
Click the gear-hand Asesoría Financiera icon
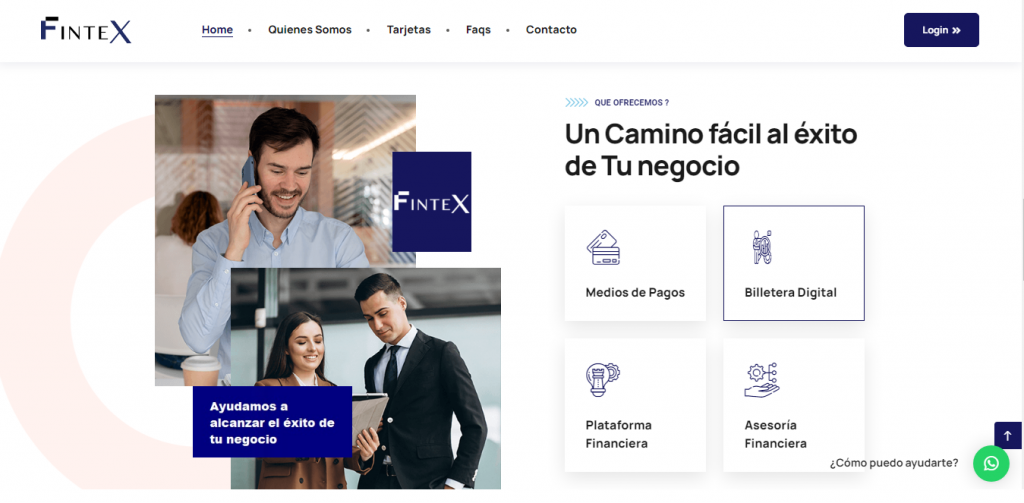pos(761,380)
